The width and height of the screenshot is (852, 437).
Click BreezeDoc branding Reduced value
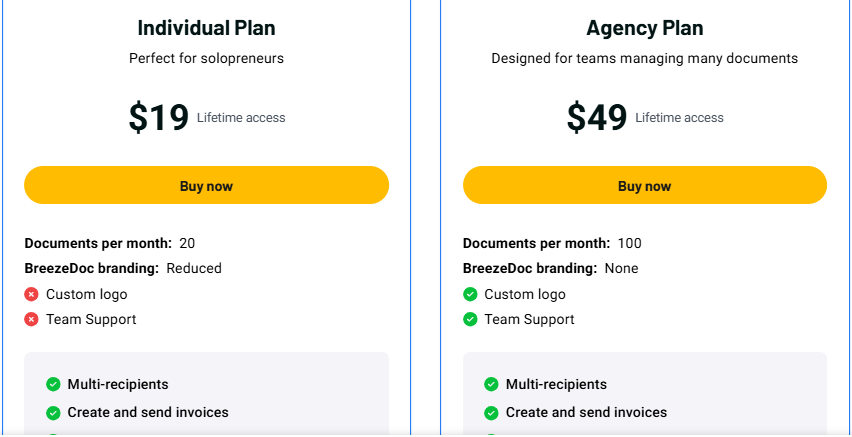194,269
